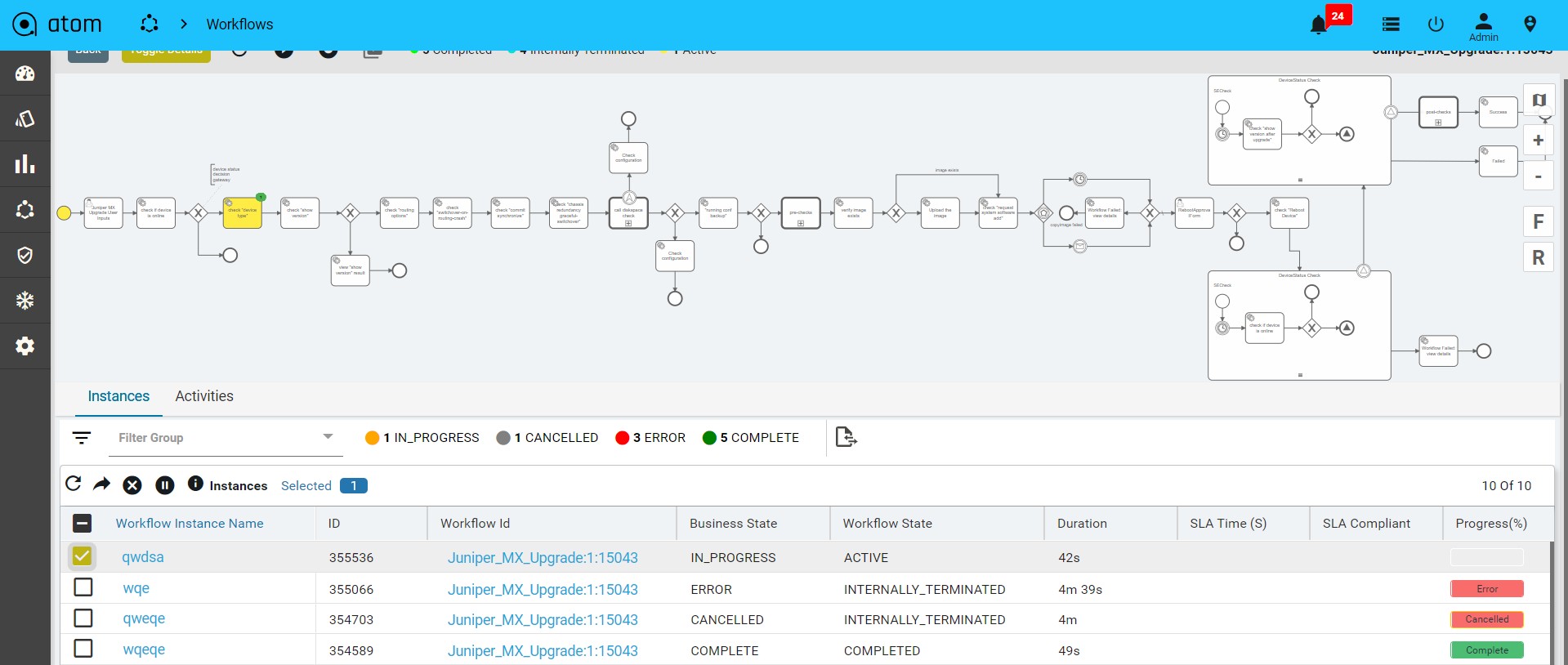Open the bar chart reports icon in sidebar

tap(25, 164)
